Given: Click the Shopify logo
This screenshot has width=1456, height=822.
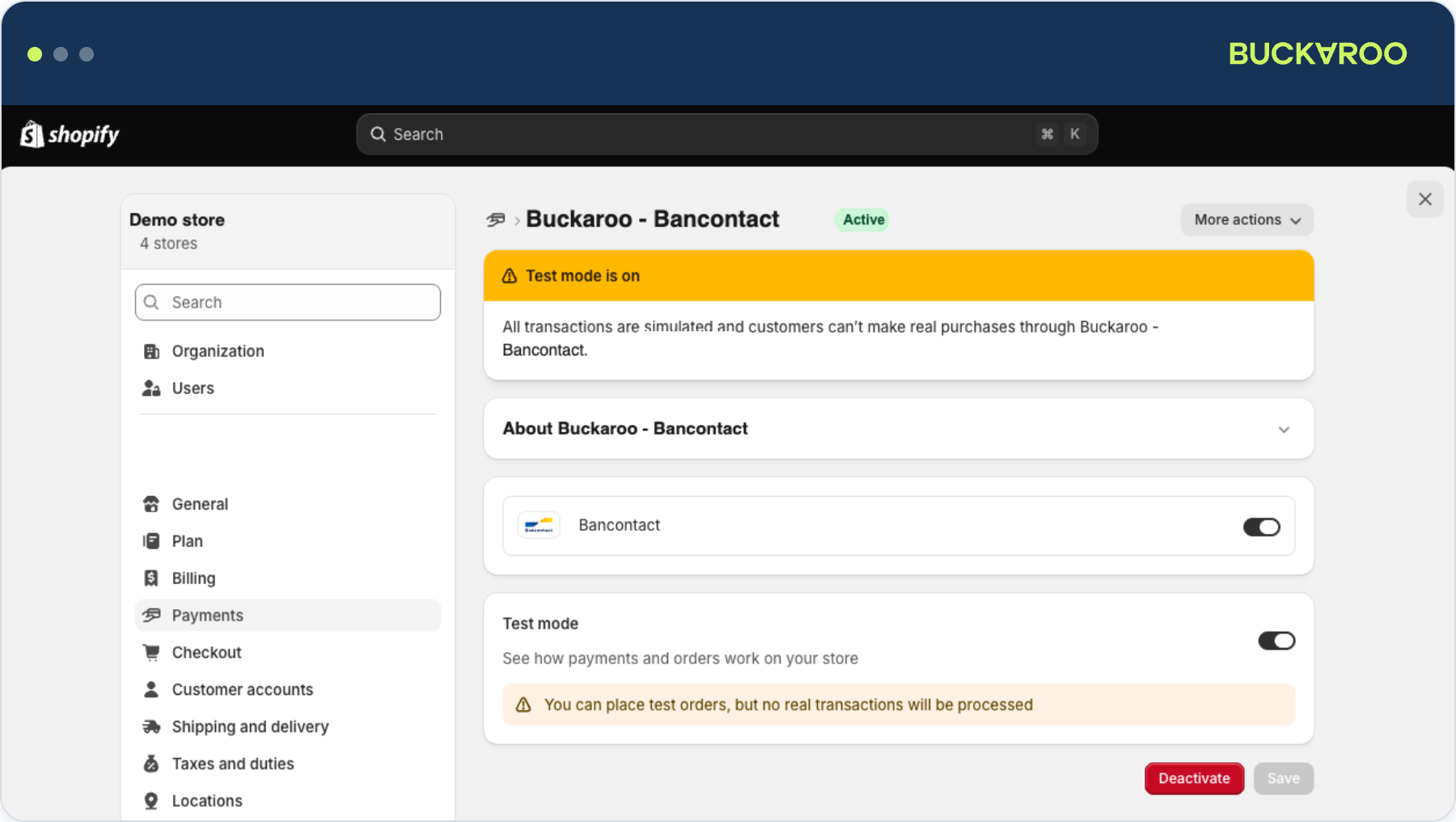Looking at the screenshot, I should click(70, 134).
